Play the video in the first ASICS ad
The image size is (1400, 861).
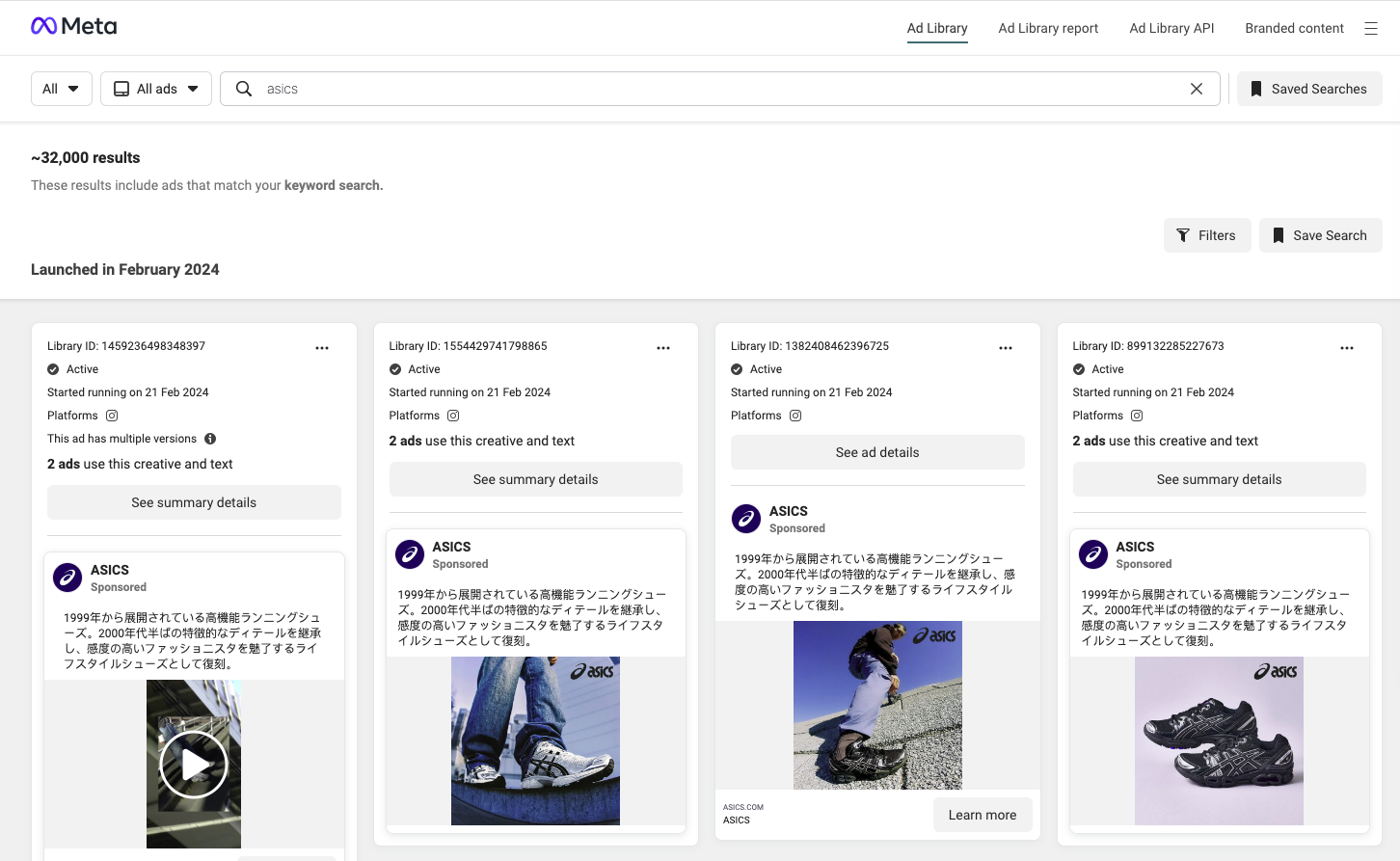point(194,765)
